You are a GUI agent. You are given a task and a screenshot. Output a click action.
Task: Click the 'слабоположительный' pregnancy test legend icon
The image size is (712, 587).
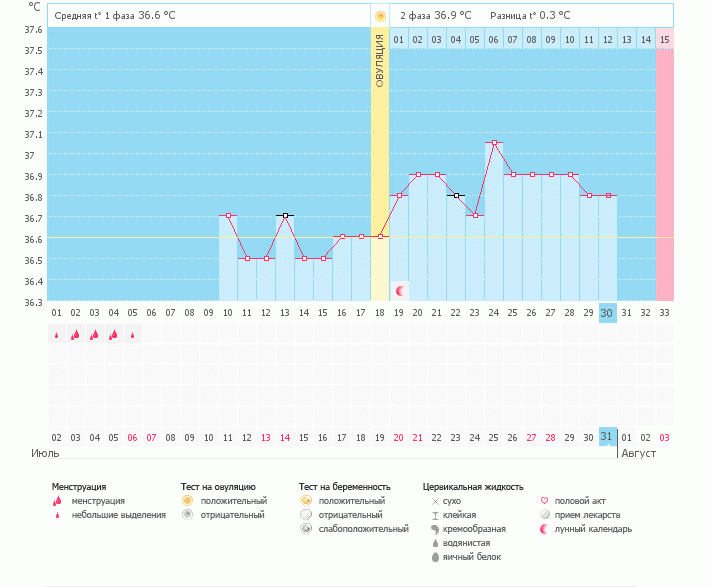tap(306, 529)
